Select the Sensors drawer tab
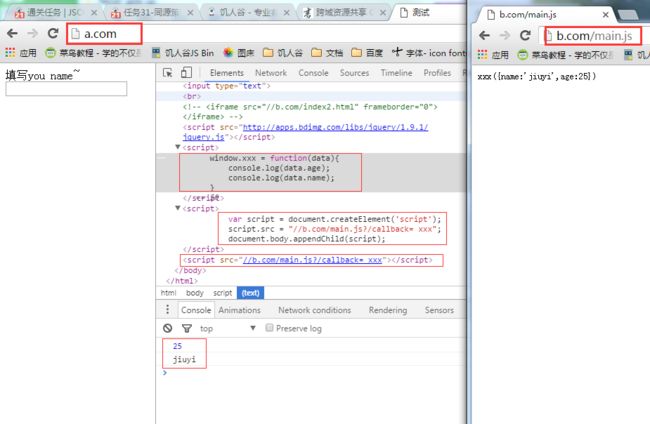This screenshot has width=650, height=424. (439, 310)
